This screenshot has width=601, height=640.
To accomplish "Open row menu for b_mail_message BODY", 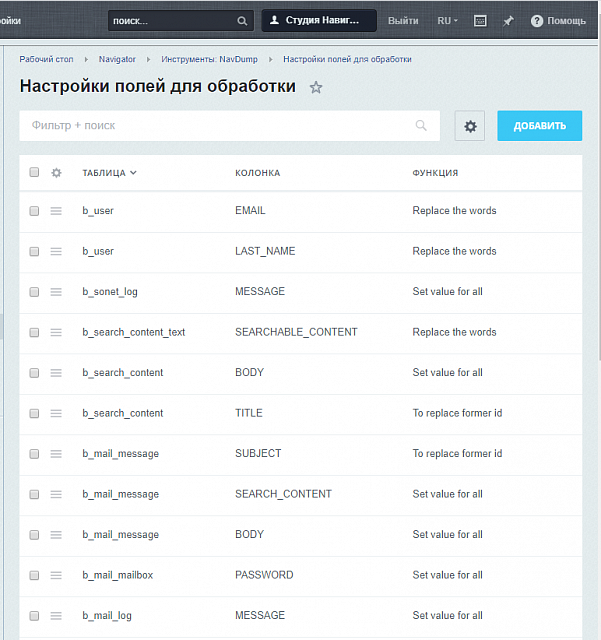I will click(56, 535).
